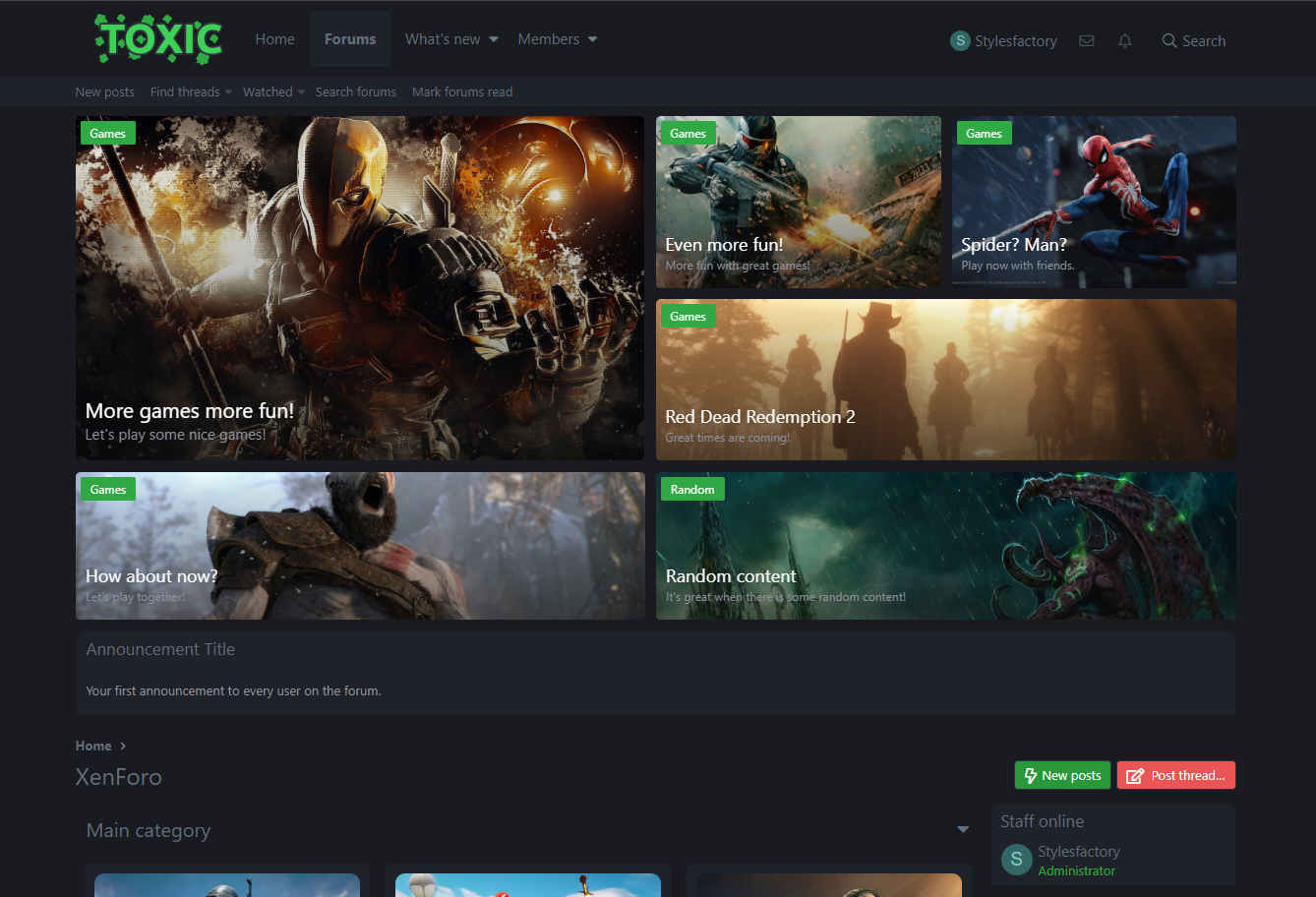Click the Stylesfactory staff avatar in sidebar
This screenshot has width=1316, height=897.
pos(1016,860)
